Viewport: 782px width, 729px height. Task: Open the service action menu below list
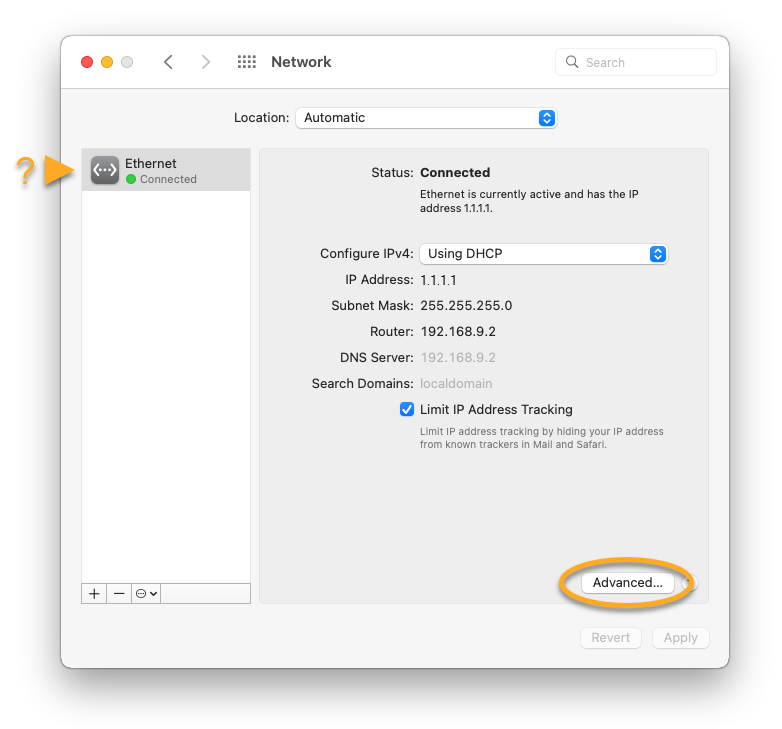point(146,593)
